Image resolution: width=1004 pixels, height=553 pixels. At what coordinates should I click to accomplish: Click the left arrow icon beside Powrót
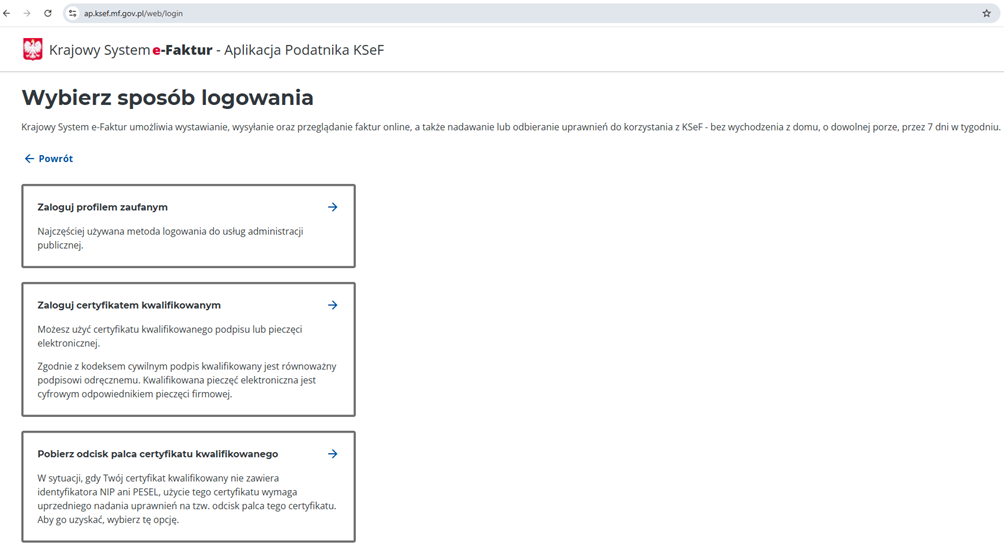tap(29, 159)
